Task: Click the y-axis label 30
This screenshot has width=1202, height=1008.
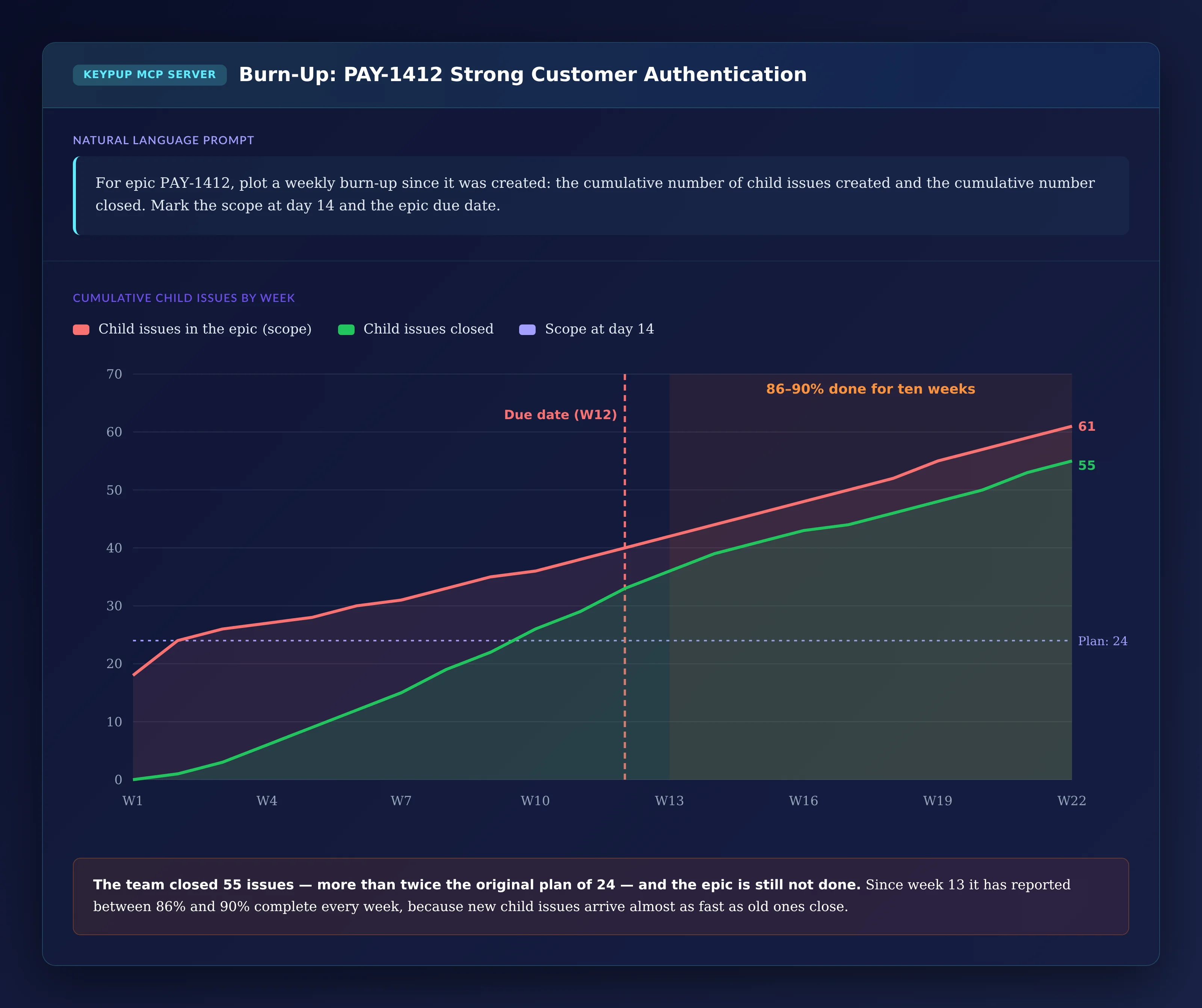Action: pyautogui.click(x=114, y=606)
